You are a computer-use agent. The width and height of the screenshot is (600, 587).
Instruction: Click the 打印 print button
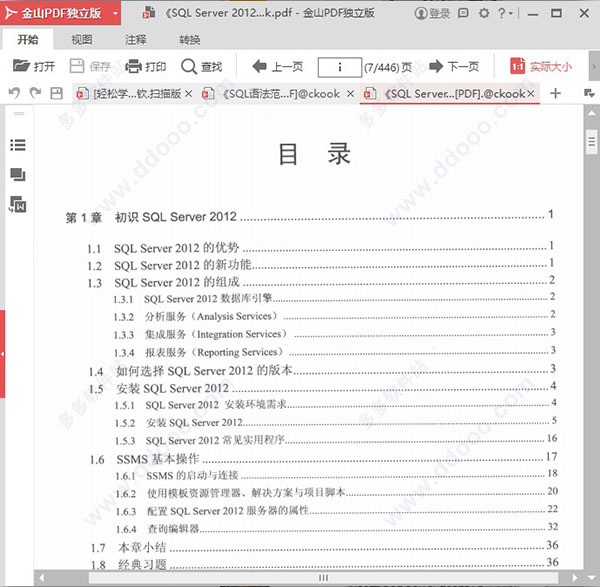tap(146, 67)
